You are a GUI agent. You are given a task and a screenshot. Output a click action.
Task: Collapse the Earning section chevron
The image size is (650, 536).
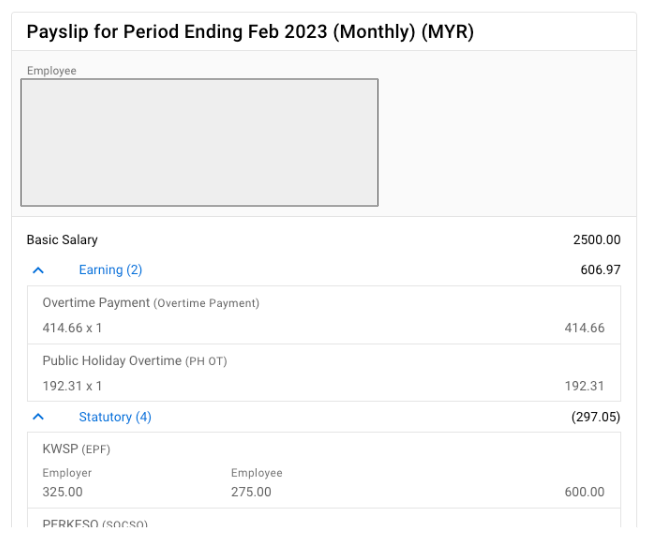(x=38, y=270)
